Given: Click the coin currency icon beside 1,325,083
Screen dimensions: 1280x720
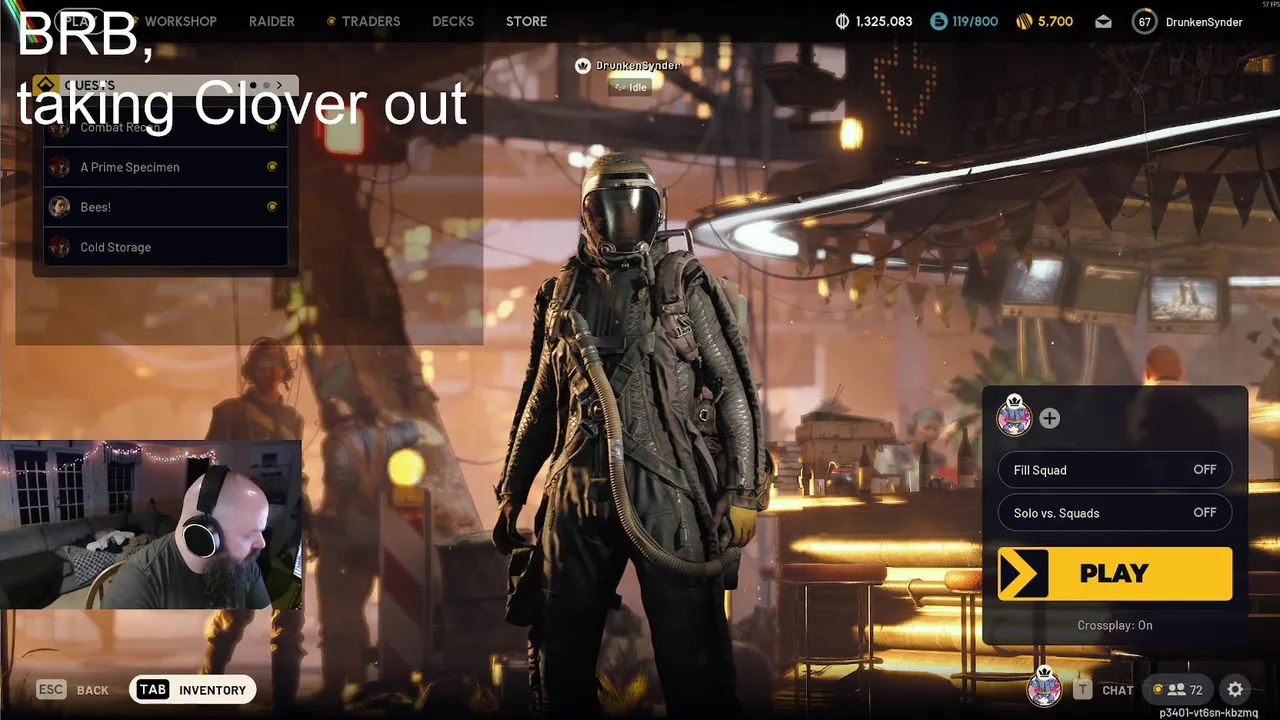Looking at the screenshot, I should point(843,21).
